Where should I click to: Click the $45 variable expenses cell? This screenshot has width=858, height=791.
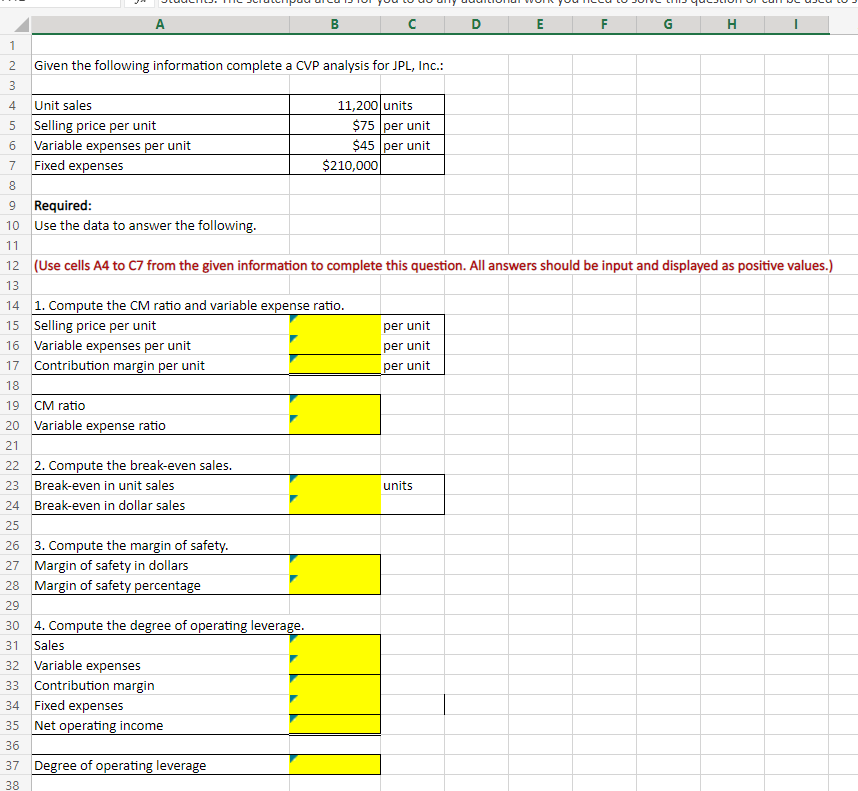point(335,146)
